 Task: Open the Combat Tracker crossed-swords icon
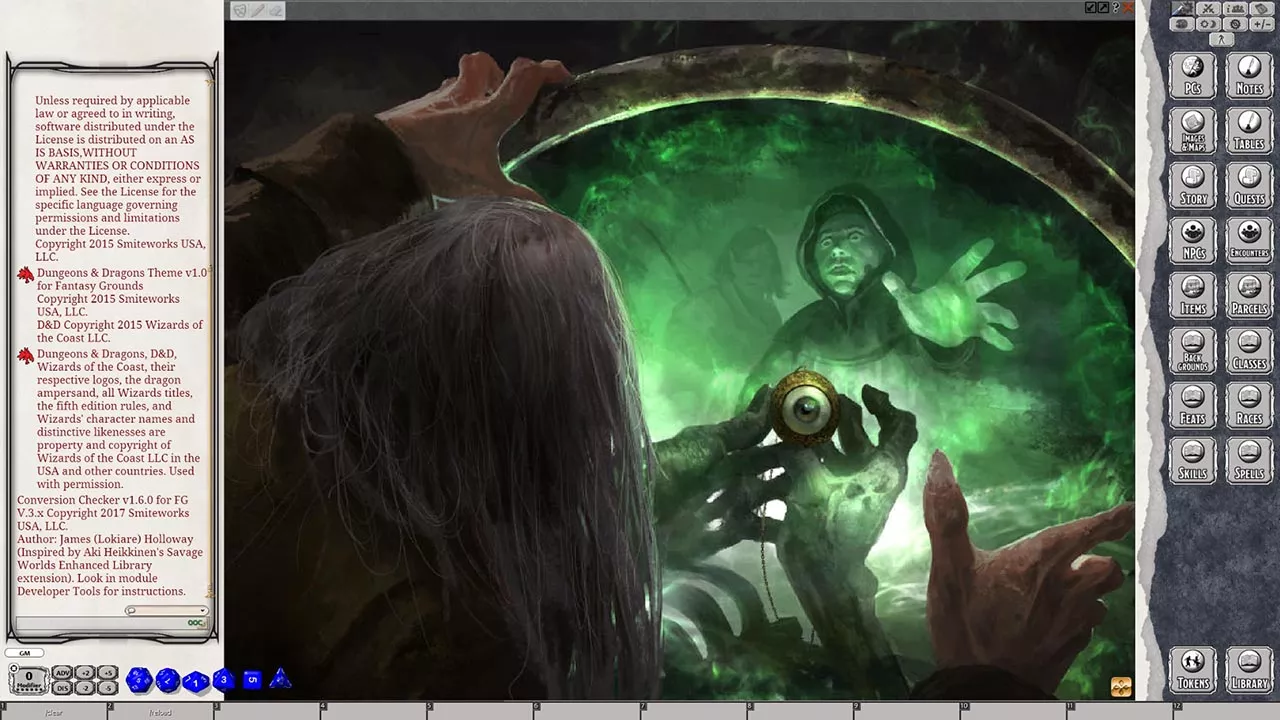point(1208,9)
